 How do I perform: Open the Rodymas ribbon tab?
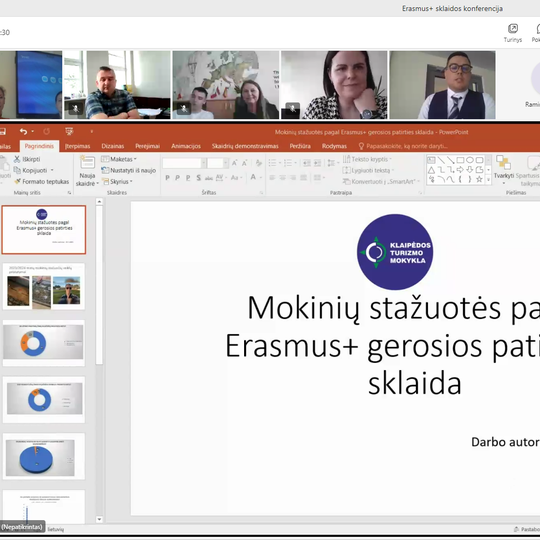click(334, 146)
